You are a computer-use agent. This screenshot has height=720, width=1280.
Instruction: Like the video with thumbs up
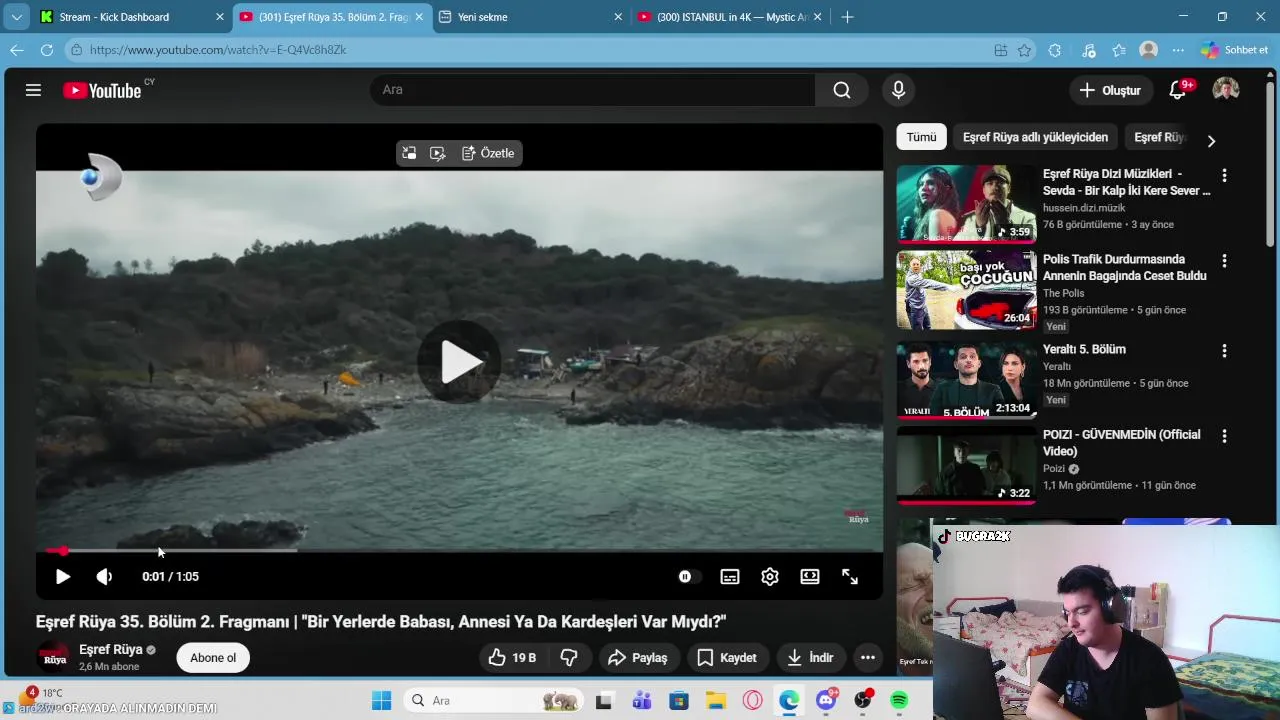tap(512, 657)
